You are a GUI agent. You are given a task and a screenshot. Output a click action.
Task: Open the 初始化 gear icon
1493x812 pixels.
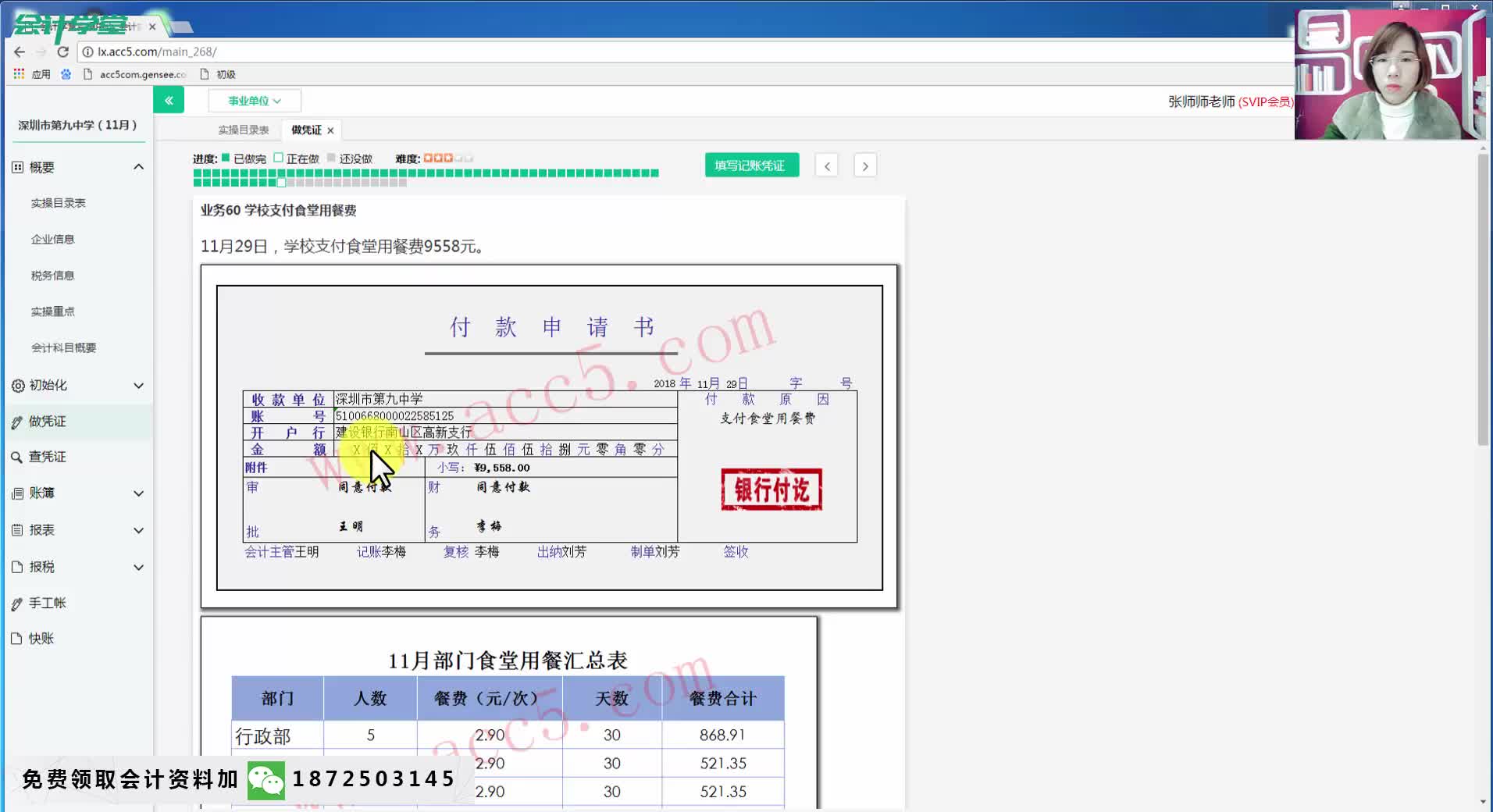[x=16, y=385]
